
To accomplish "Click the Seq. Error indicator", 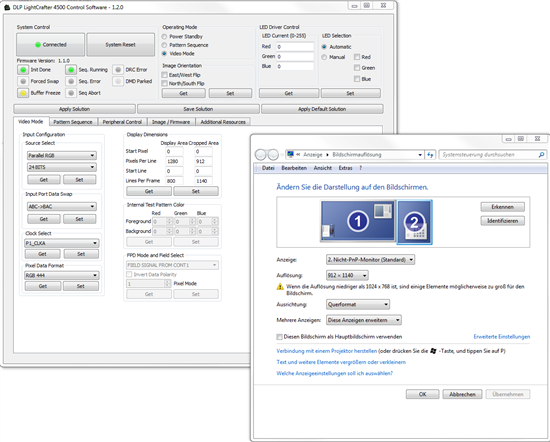I will tap(71, 81).
